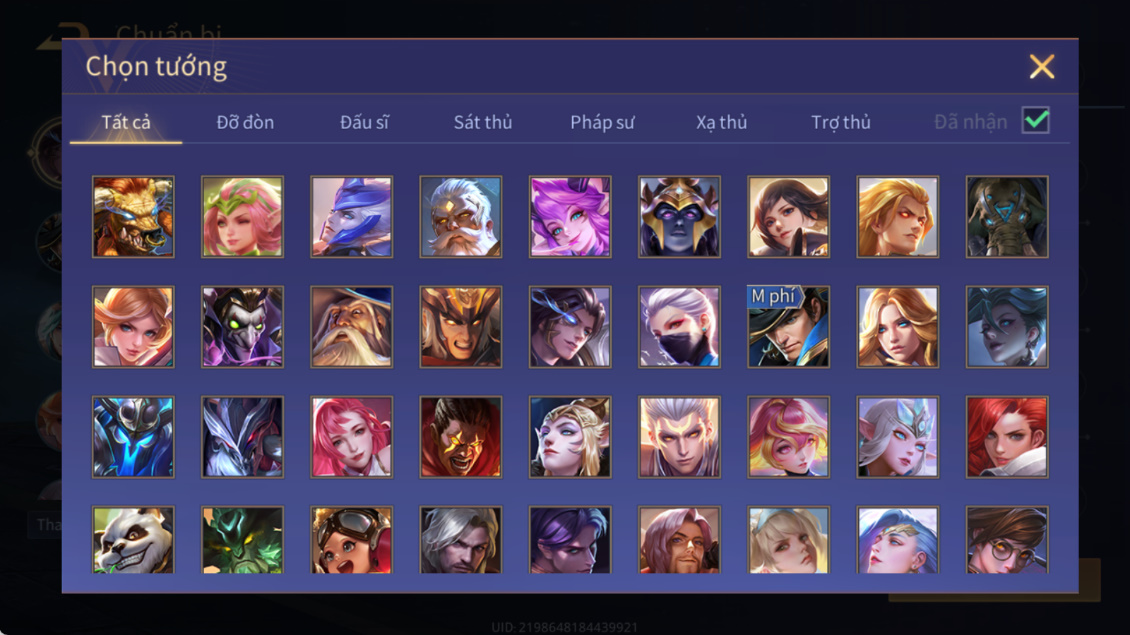Image resolution: width=1130 pixels, height=635 pixels.
Task: Close the 'Chọn tướng' dialog
Action: point(1041,67)
